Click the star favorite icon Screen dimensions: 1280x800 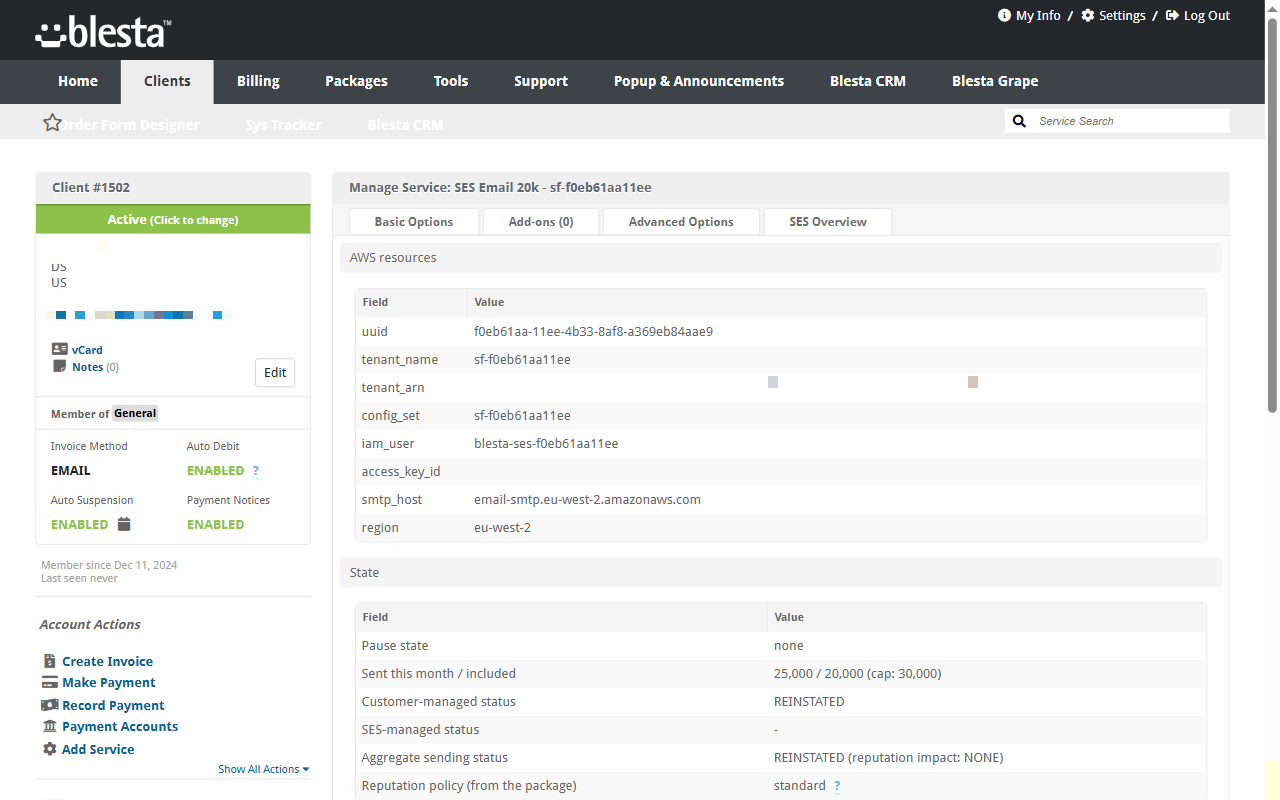[x=53, y=122]
